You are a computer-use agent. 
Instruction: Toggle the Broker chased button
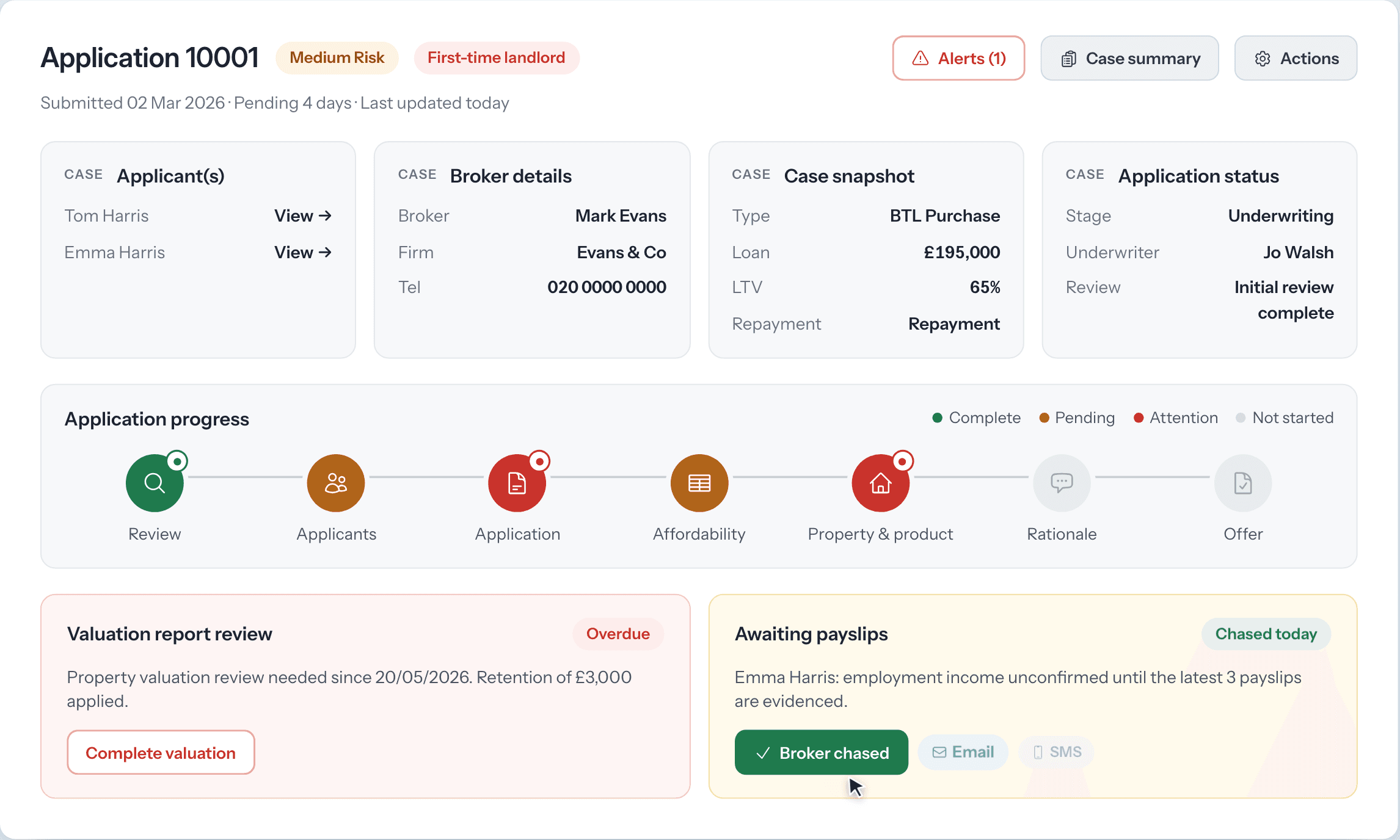click(x=821, y=752)
